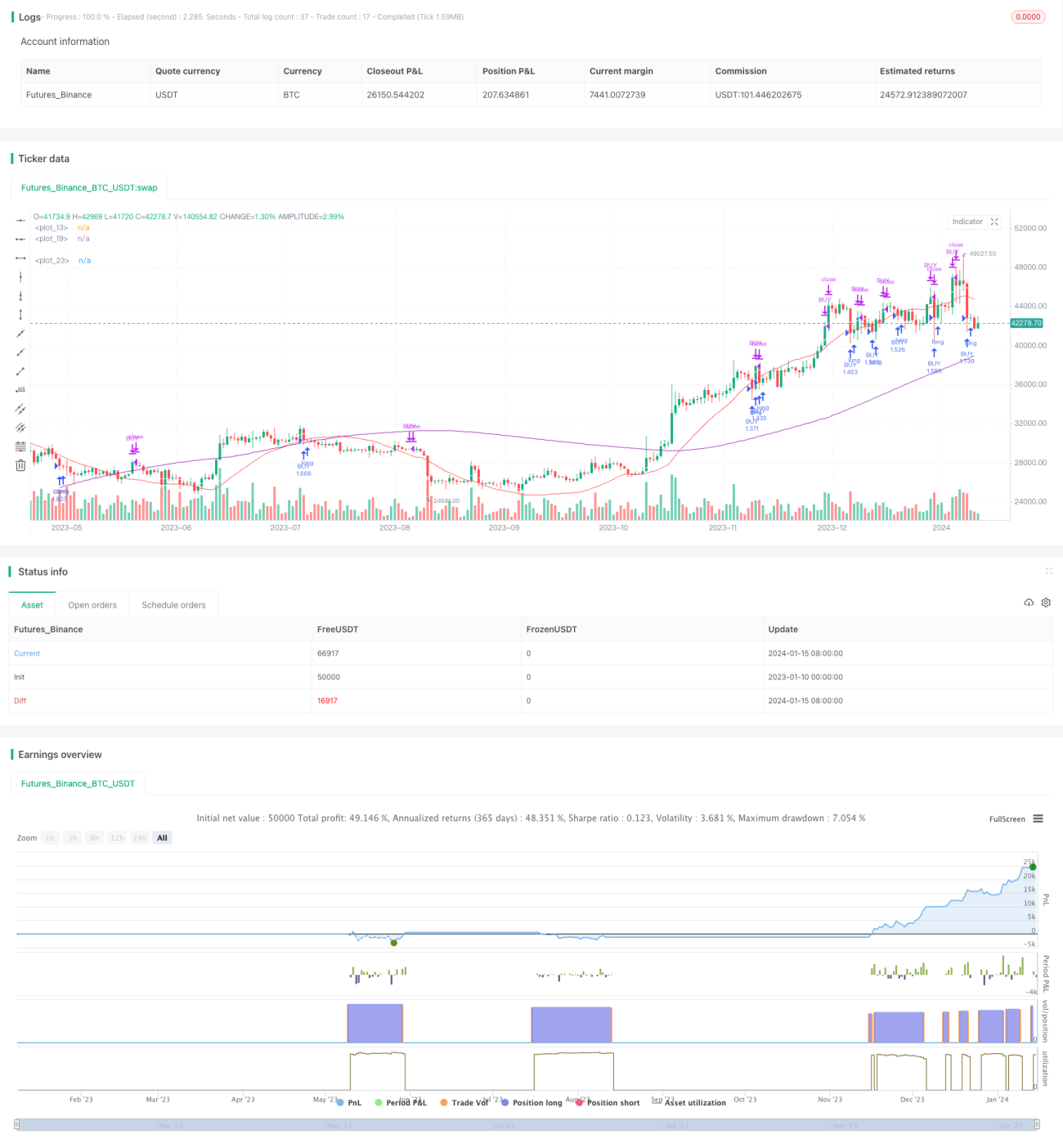The image size is (1063, 1148).
Task: Switch to Open orders tab
Action: tap(92, 605)
